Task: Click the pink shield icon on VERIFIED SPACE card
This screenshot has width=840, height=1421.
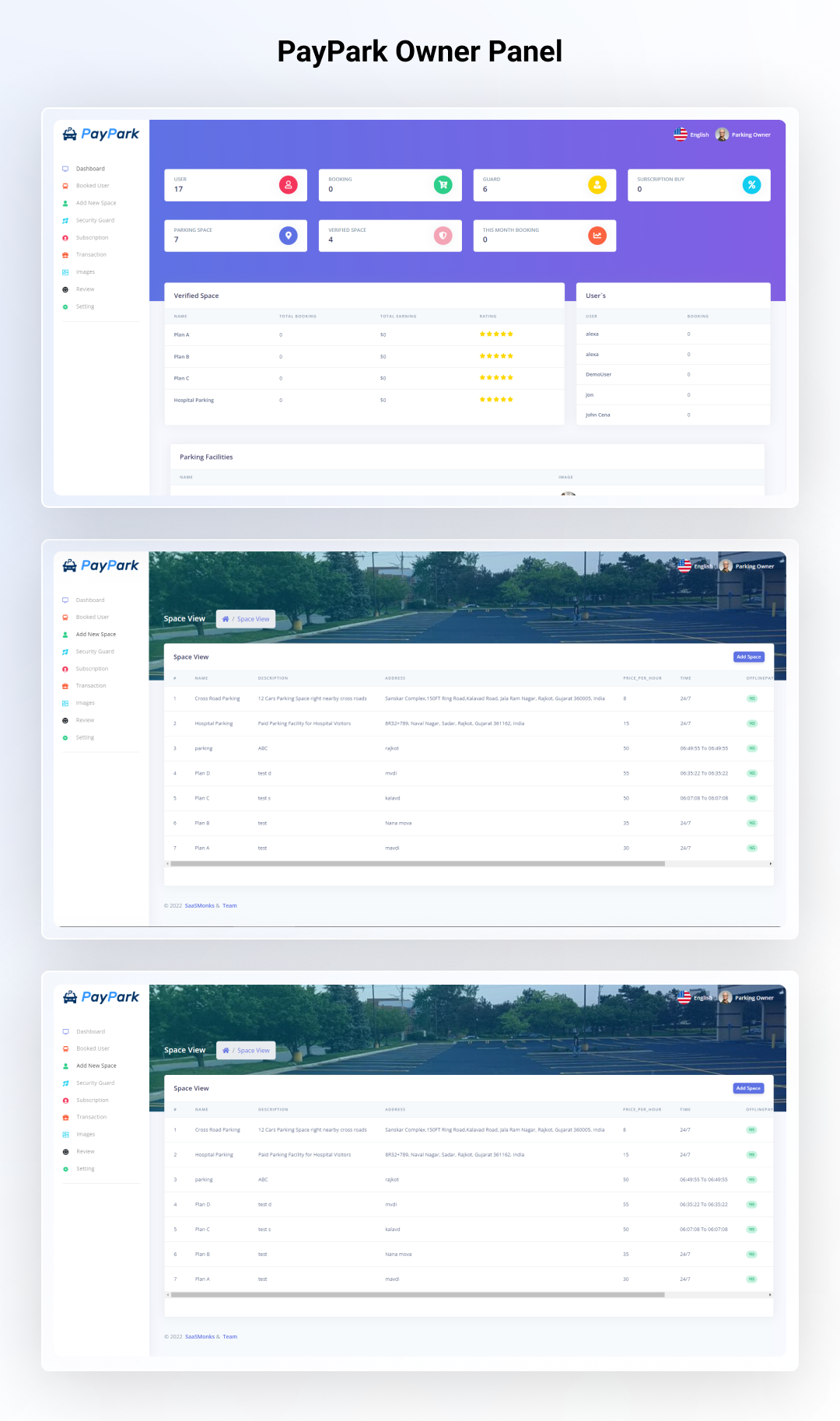Action: tap(443, 236)
